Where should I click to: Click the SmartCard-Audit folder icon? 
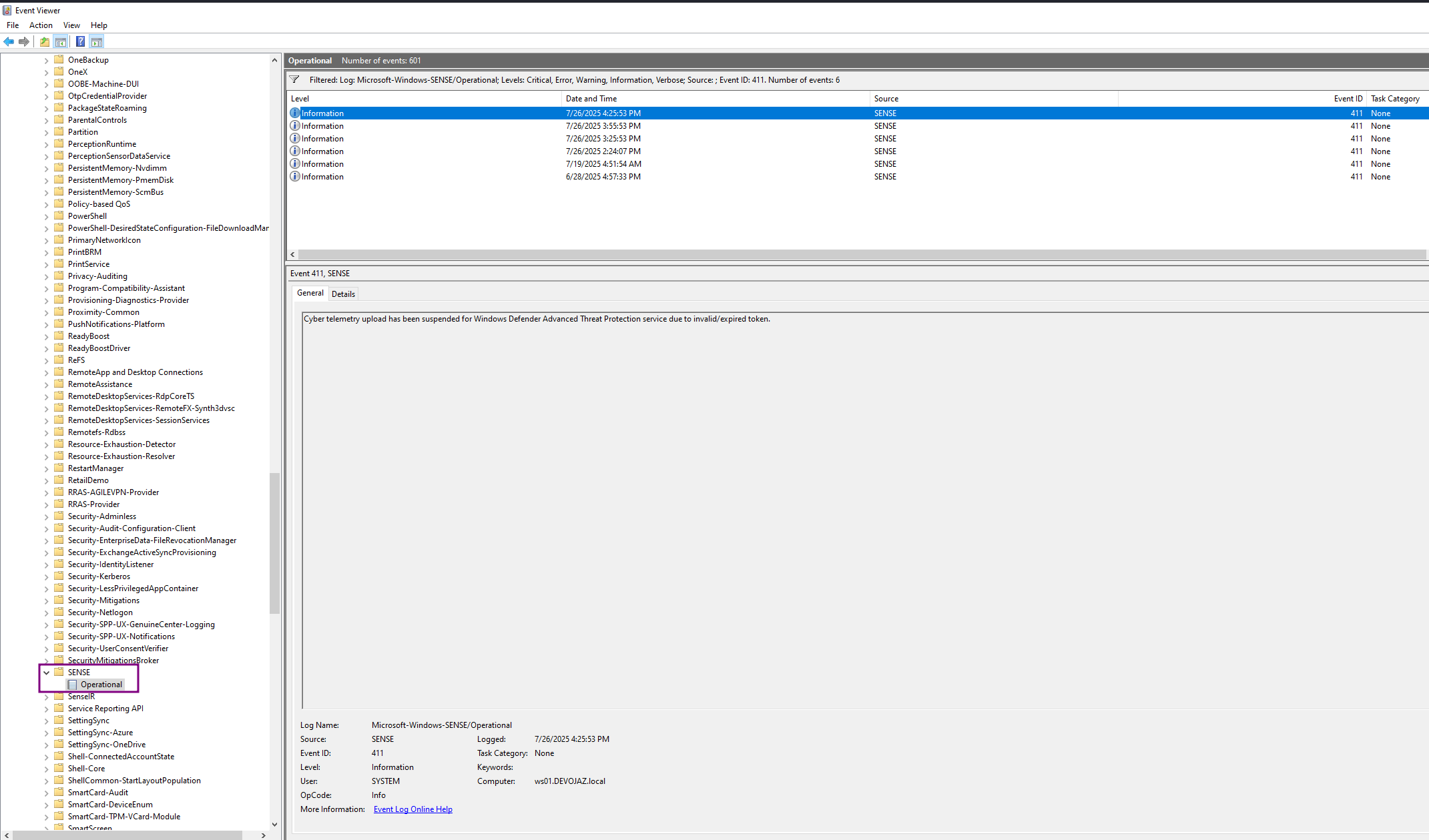[59, 792]
